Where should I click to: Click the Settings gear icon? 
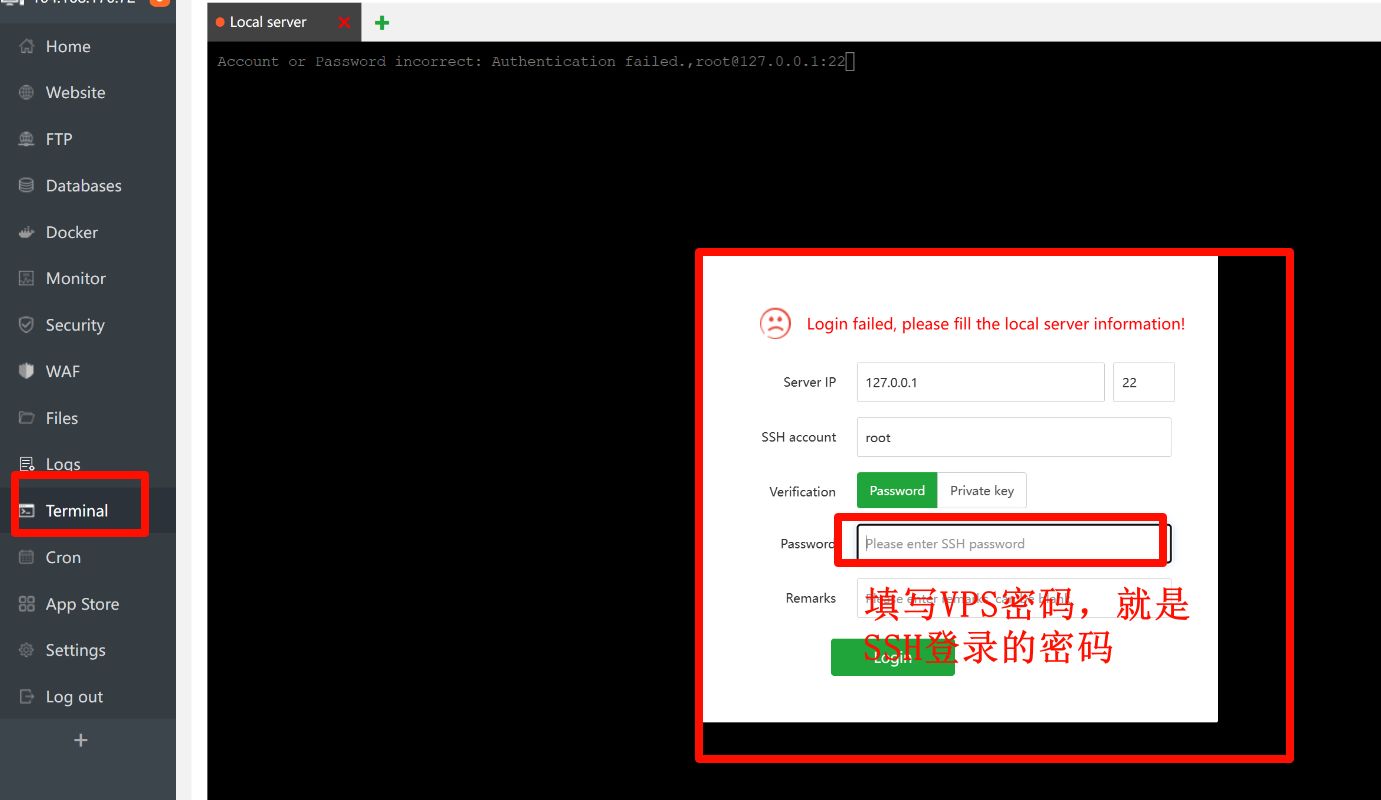[x=27, y=650]
